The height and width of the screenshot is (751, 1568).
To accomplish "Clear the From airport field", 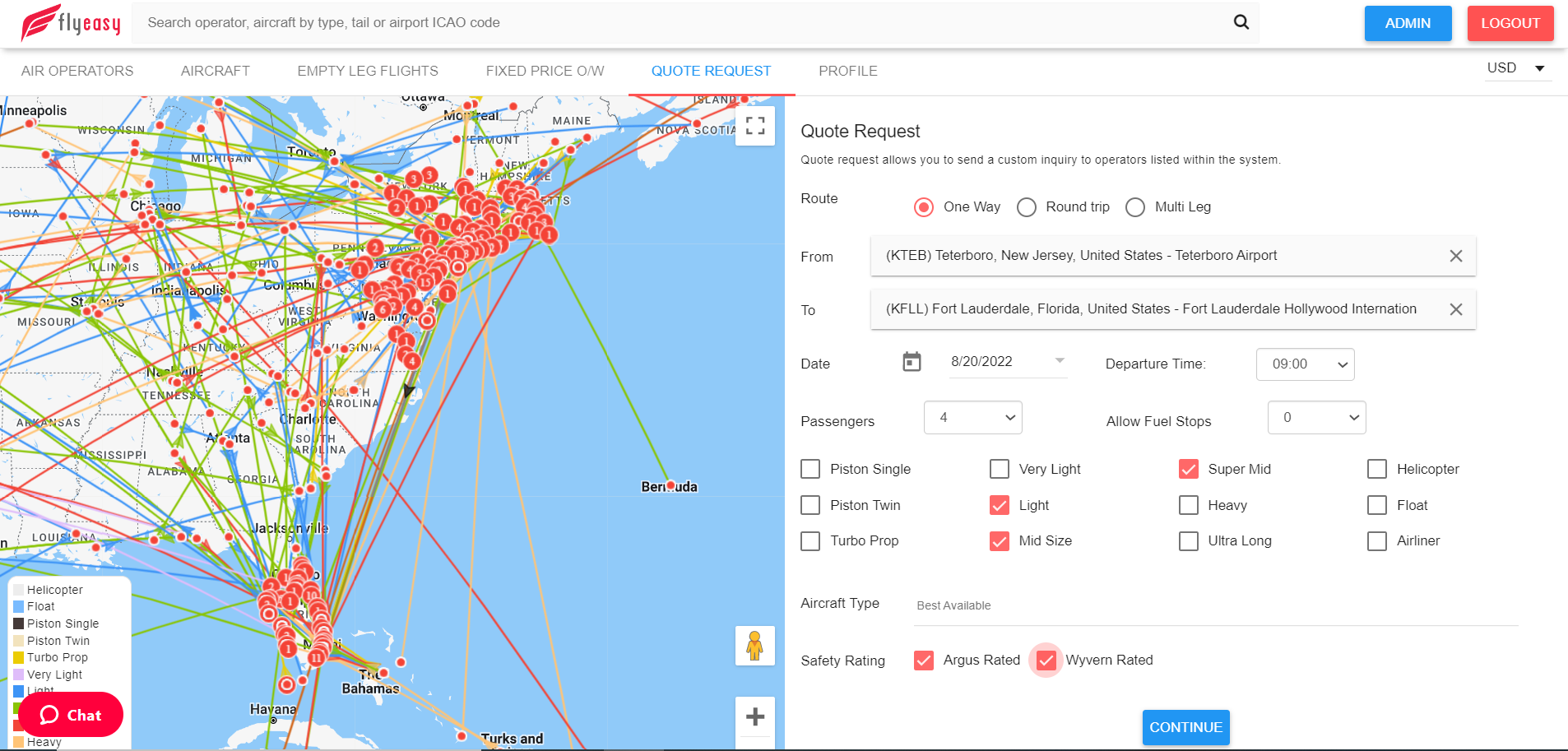I will 1455,256.
